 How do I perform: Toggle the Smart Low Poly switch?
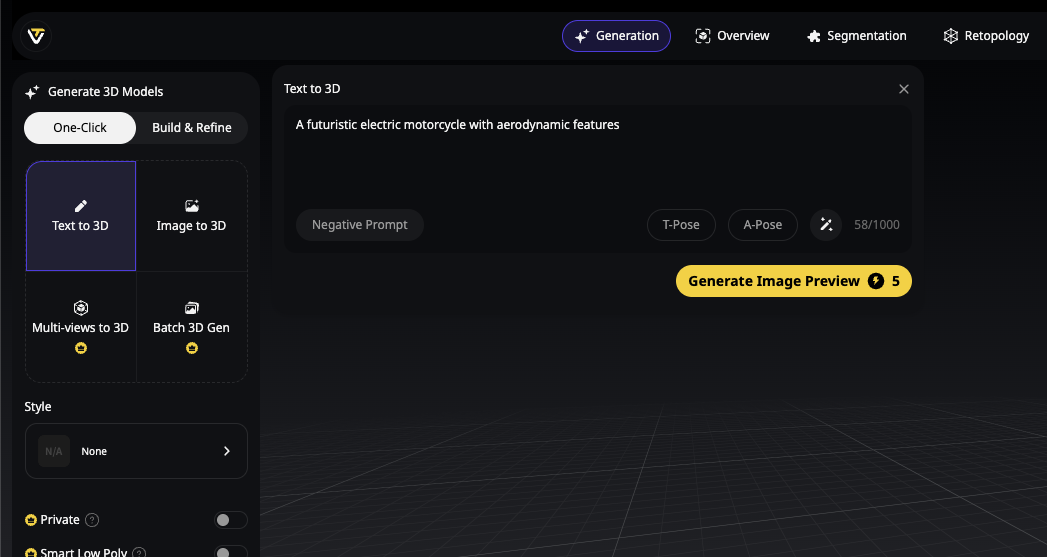(230, 552)
